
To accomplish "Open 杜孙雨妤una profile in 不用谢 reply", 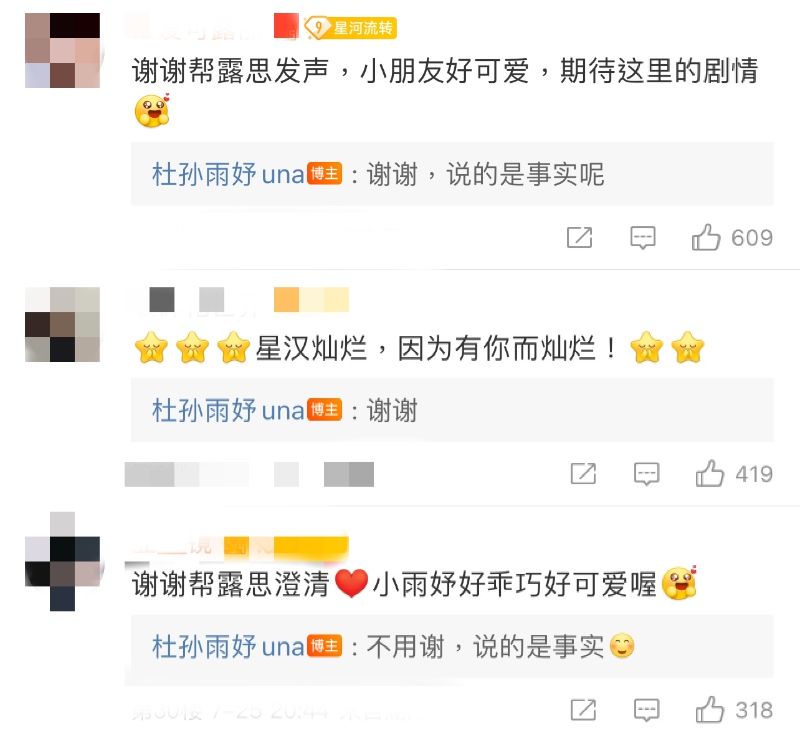I will click(x=228, y=647).
